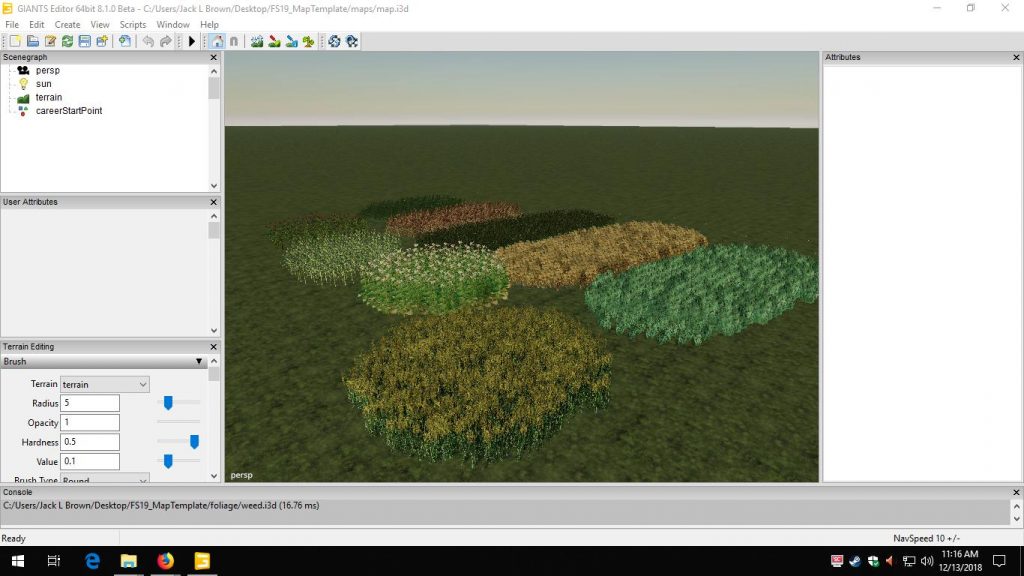Viewport: 1024px width, 576px height.
Task: Open the Scripts menu
Action: (x=132, y=24)
